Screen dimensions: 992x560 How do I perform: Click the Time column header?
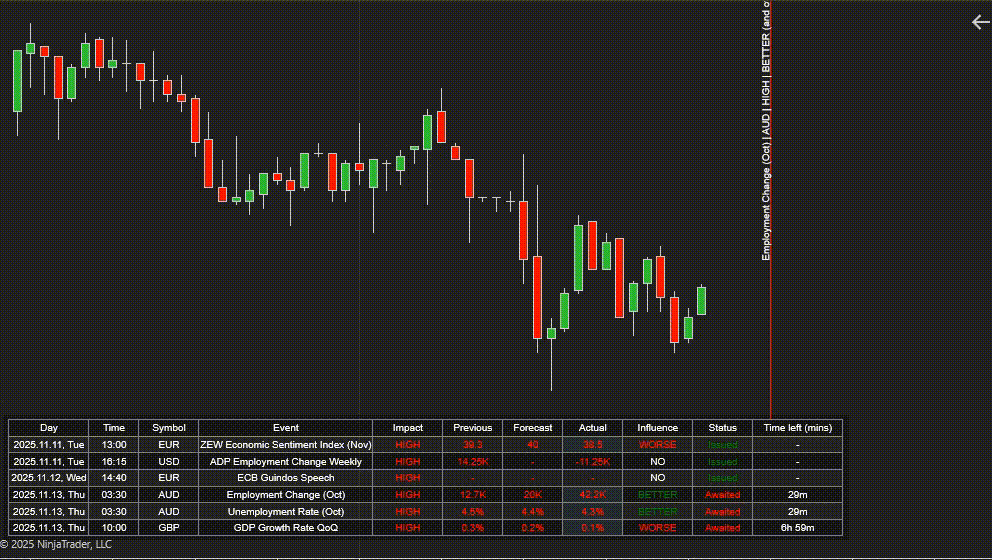coord(114,428)
